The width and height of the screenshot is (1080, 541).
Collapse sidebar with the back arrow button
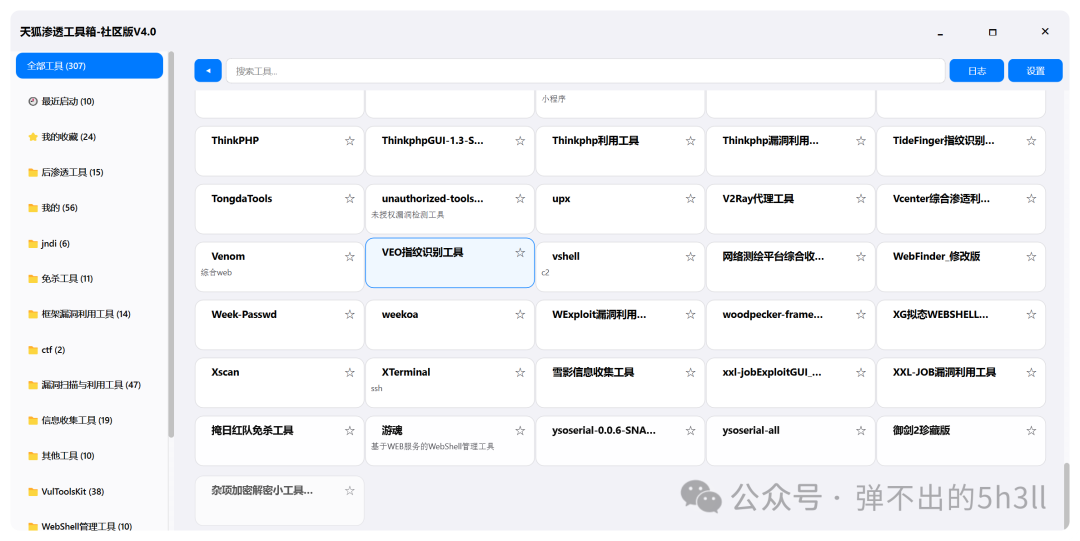tap(208, 71)
